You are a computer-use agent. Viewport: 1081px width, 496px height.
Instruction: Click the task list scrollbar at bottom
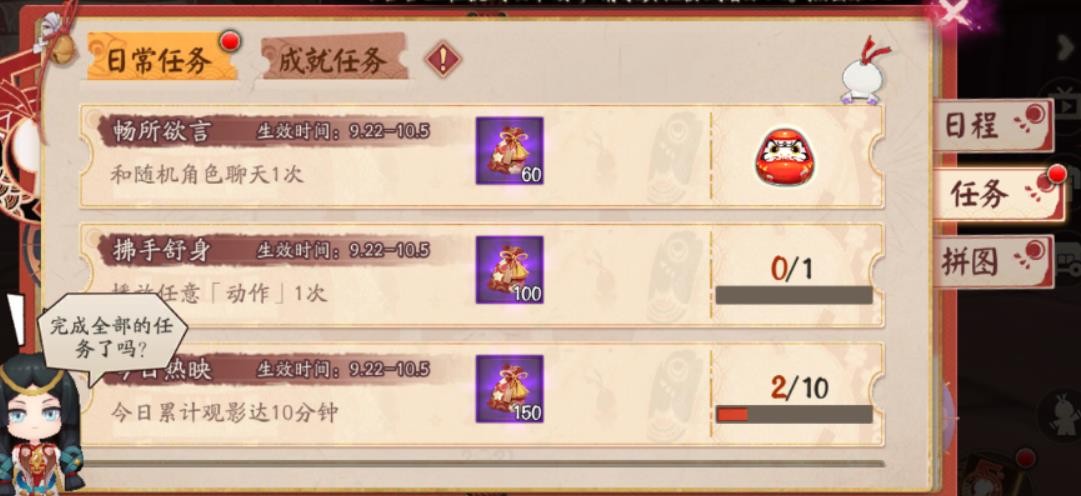(x=481, y=464)
